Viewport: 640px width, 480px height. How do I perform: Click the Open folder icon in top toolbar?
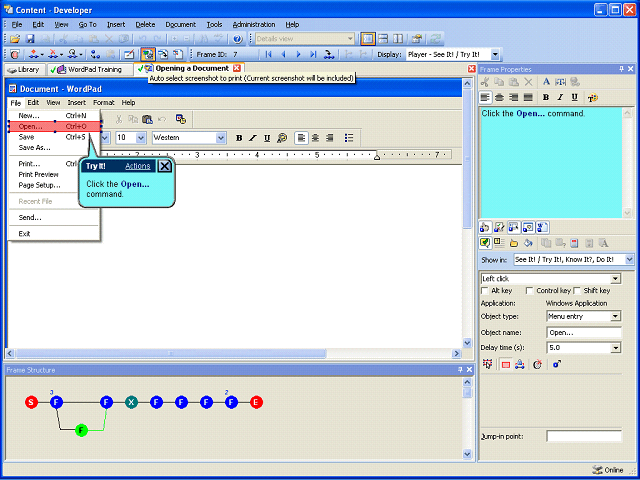(x=15, y=39)
